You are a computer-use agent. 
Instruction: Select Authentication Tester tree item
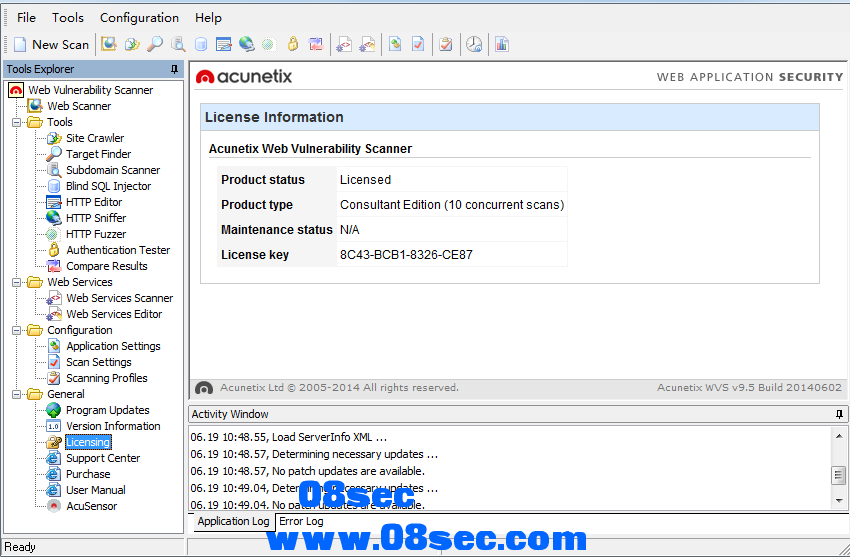(x=118, y=250)
